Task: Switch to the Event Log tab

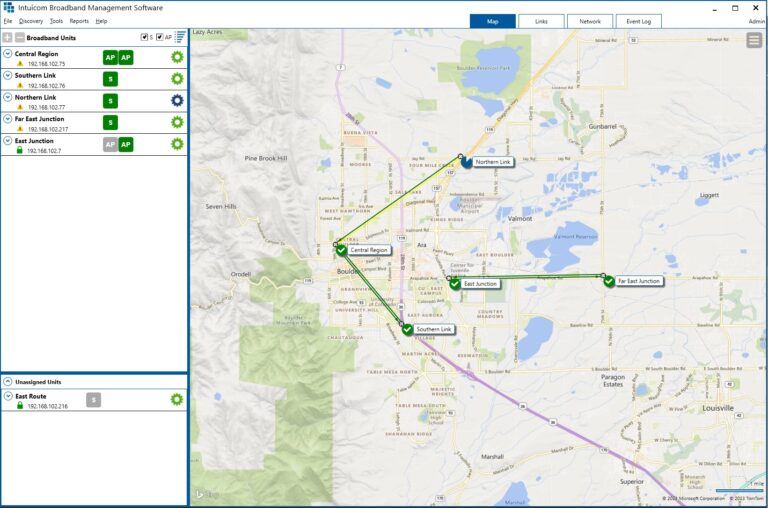Action: (638, 21)
